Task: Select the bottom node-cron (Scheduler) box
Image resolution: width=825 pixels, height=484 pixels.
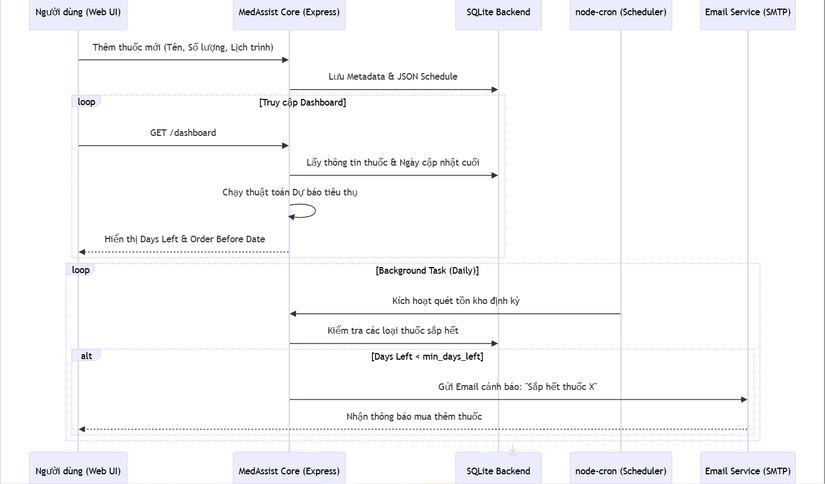Action: tap(621, 468)
